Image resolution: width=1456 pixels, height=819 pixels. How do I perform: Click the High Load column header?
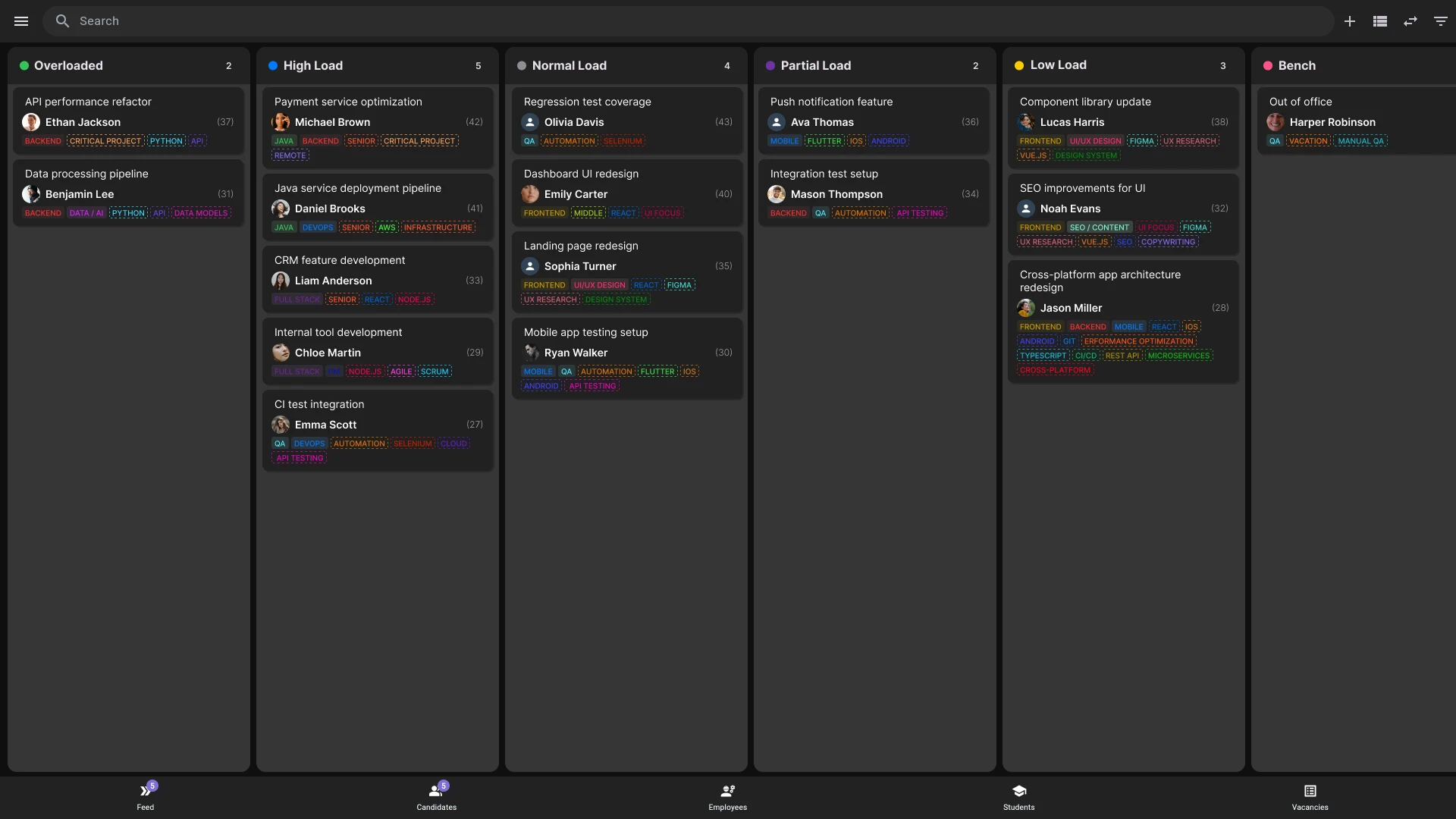pyautogui.click(x=312, y=66)
